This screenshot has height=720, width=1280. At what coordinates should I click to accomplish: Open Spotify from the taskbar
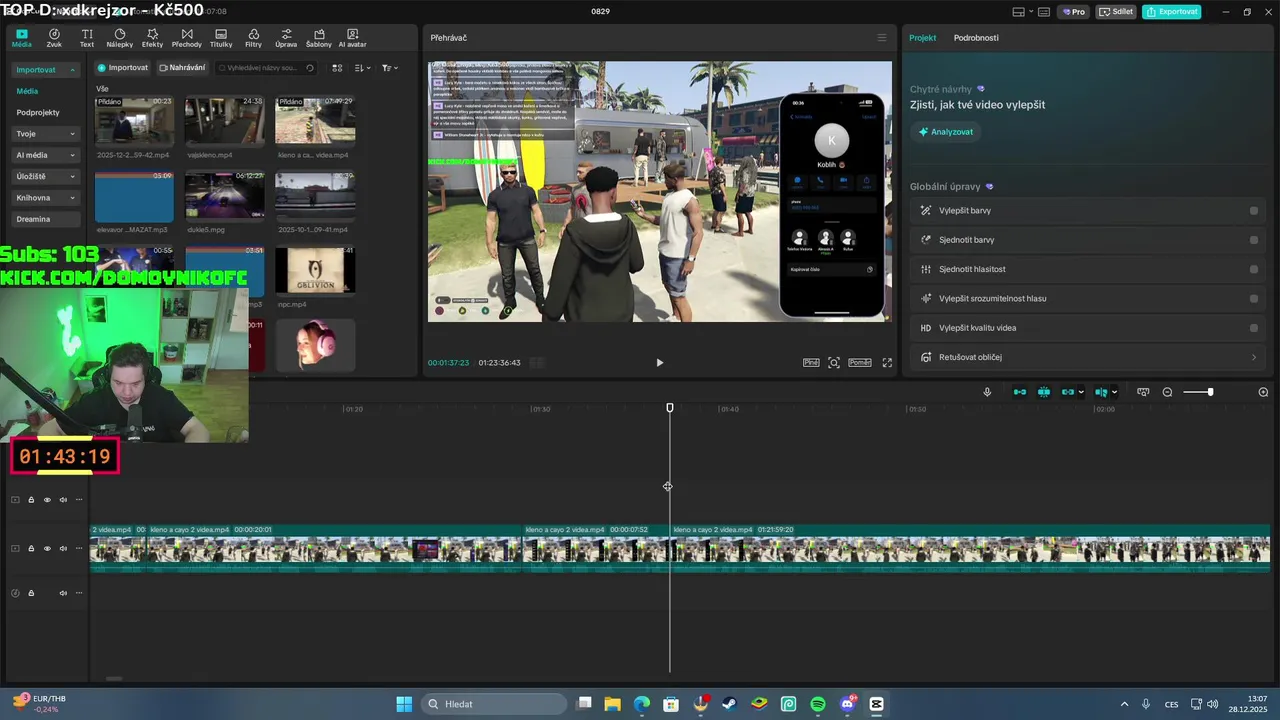tap(818, 704)
